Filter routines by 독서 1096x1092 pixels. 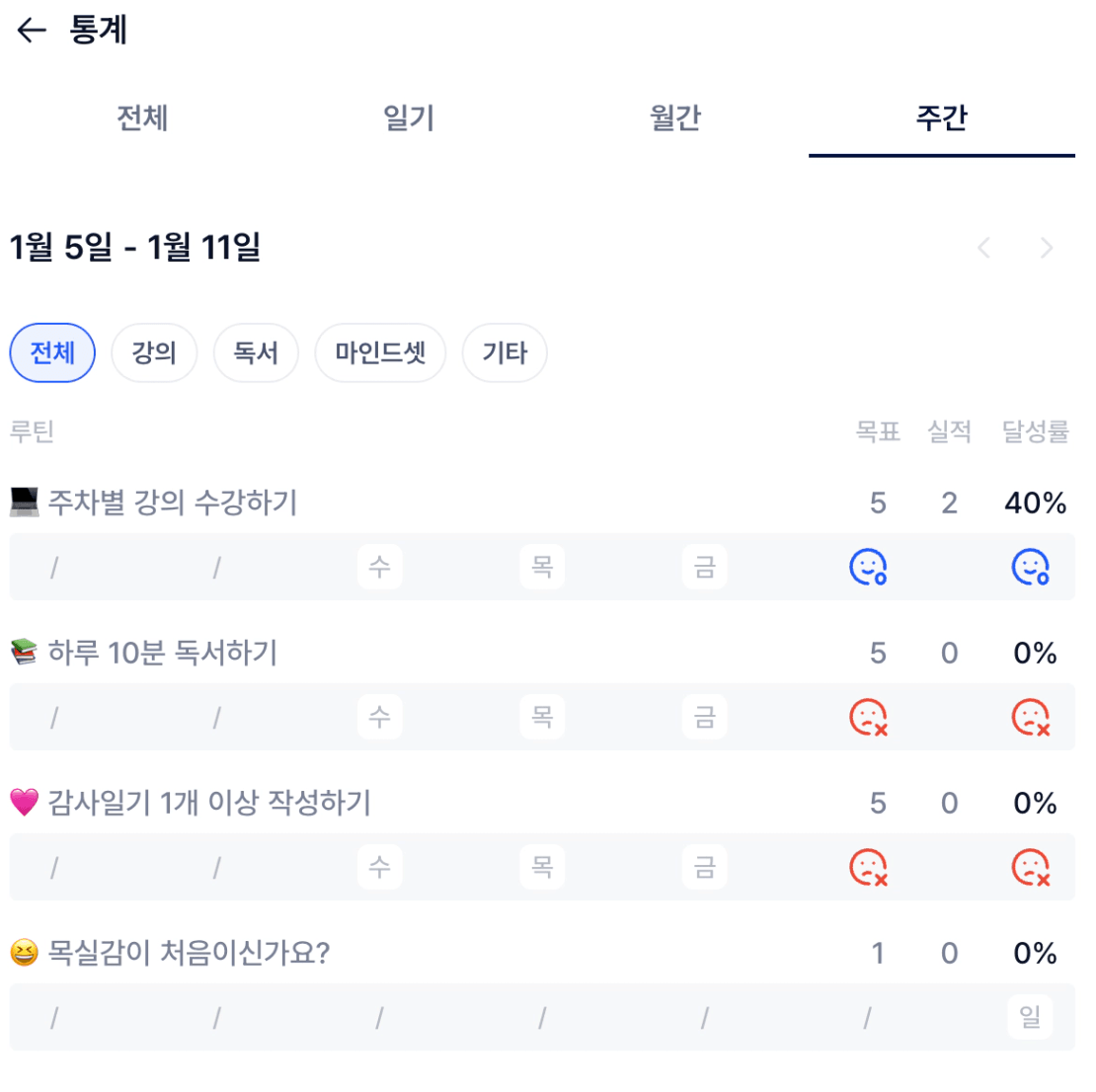coord(256,352)
